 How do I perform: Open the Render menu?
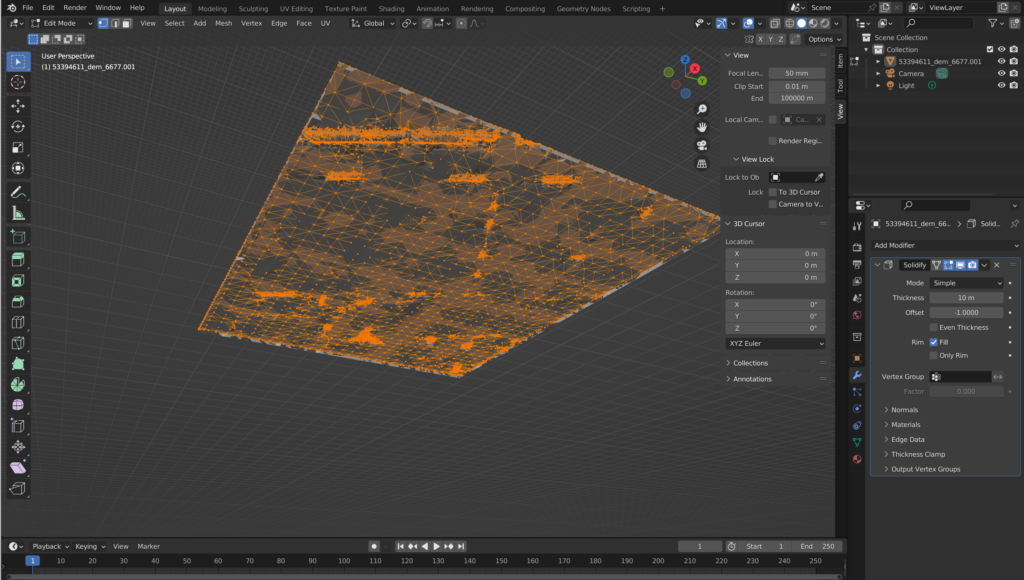pyautogui.click(x=75, y=8)
